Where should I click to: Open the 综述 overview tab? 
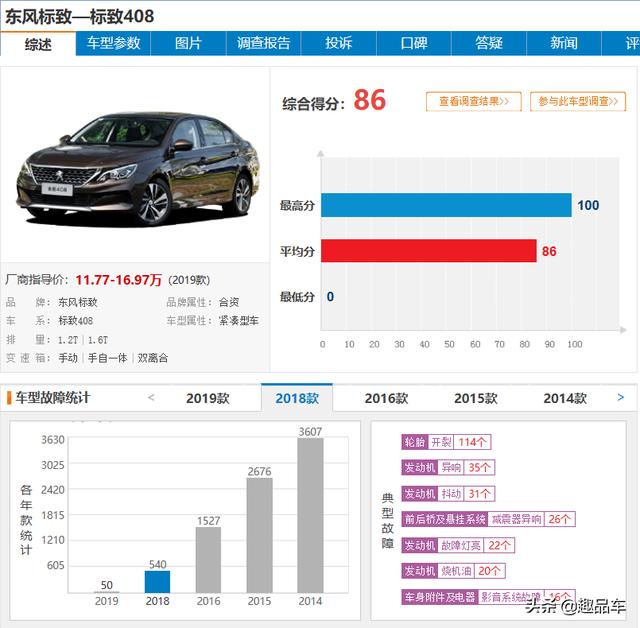pos(38,43)
